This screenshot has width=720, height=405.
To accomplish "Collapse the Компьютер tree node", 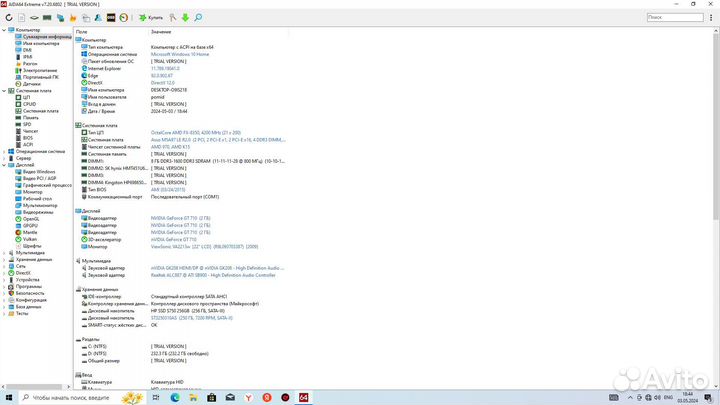I will coord(4,30).
